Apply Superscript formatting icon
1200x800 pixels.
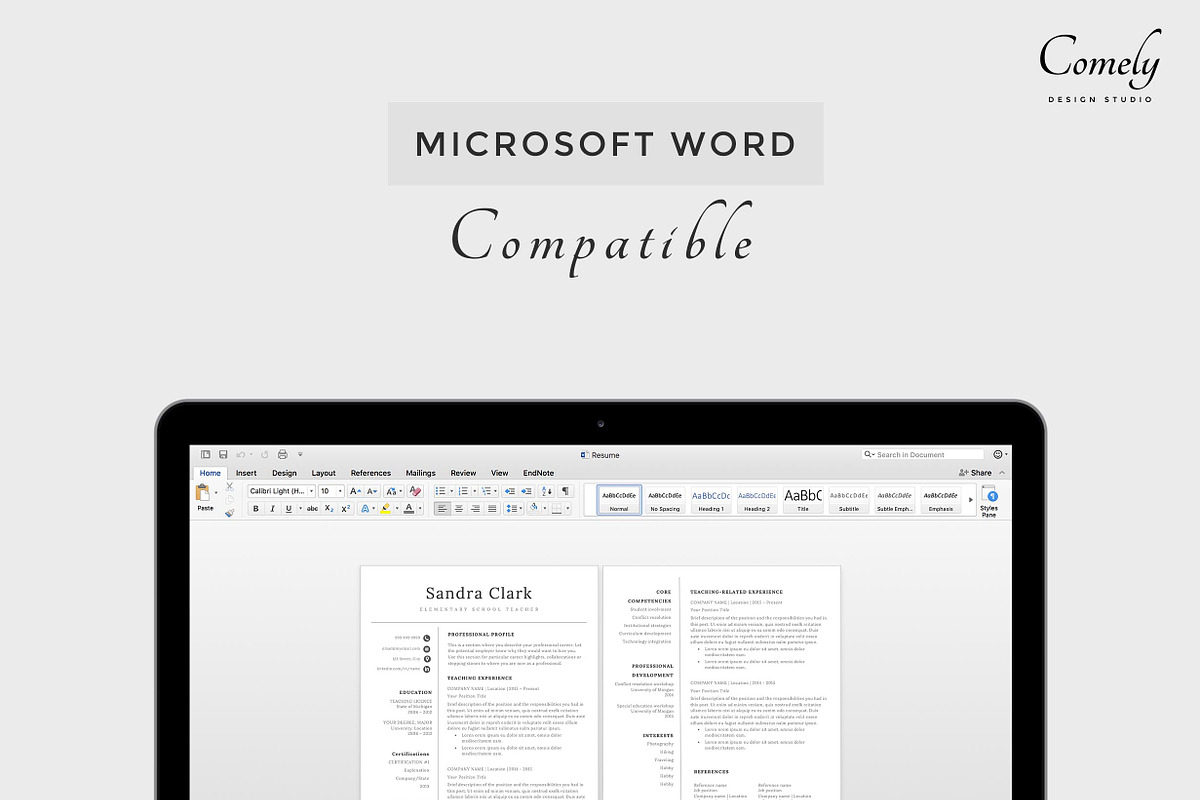click(x=346, y=508)
